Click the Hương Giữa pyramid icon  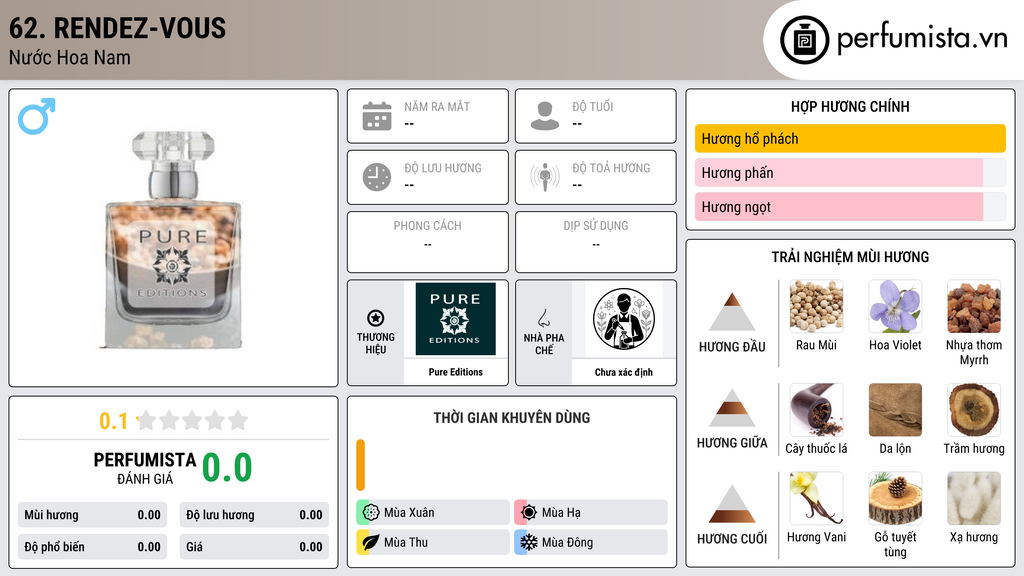pyautogui.click(x=732, y=408)
